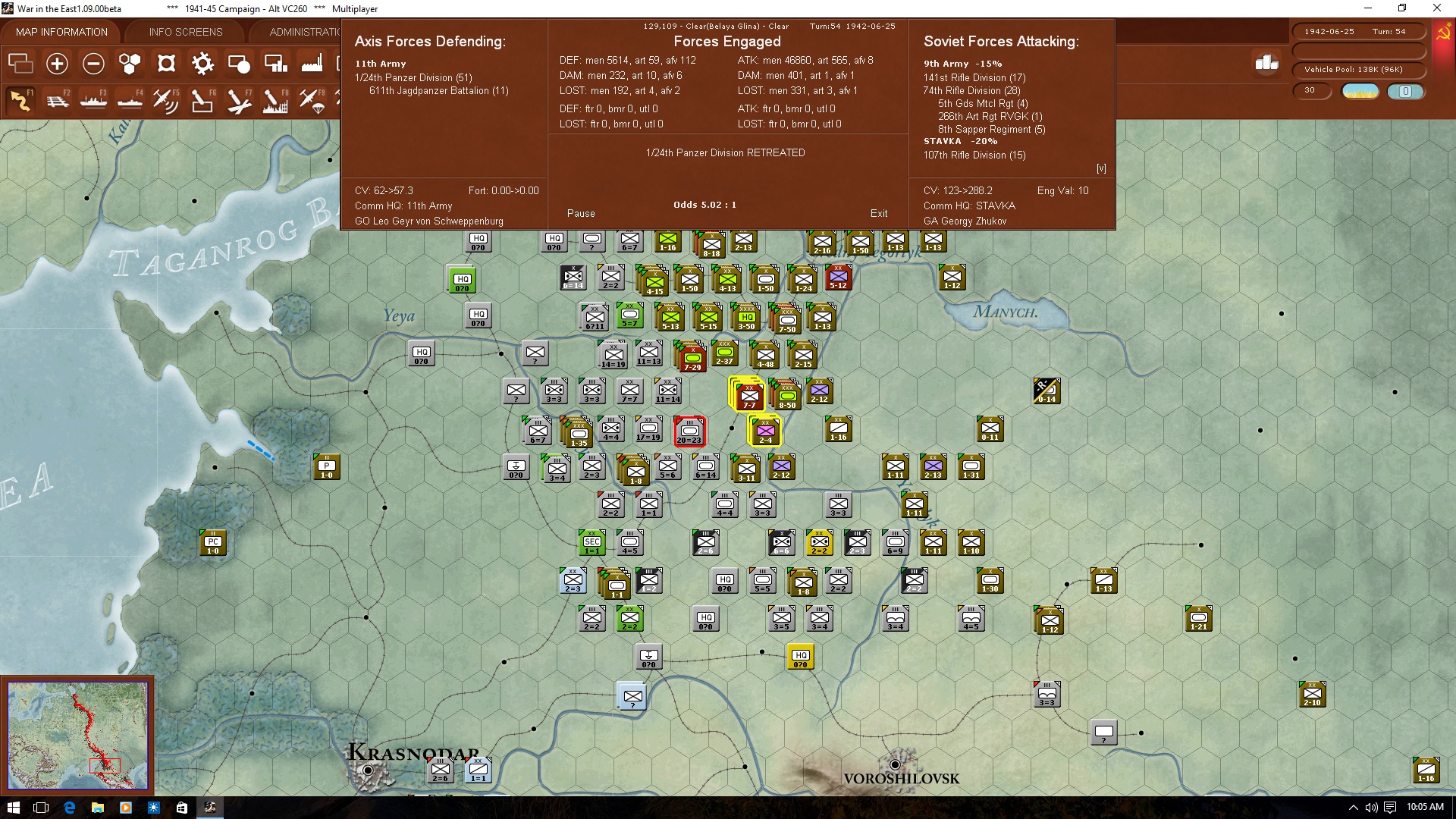Select Move mode F1 icon
1456x819 pixels.
20,101
